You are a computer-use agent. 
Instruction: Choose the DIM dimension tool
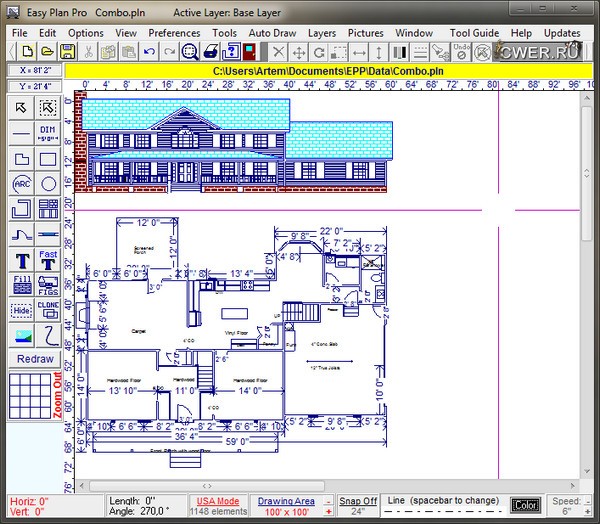pyautogui.click(x=48, y=133)
